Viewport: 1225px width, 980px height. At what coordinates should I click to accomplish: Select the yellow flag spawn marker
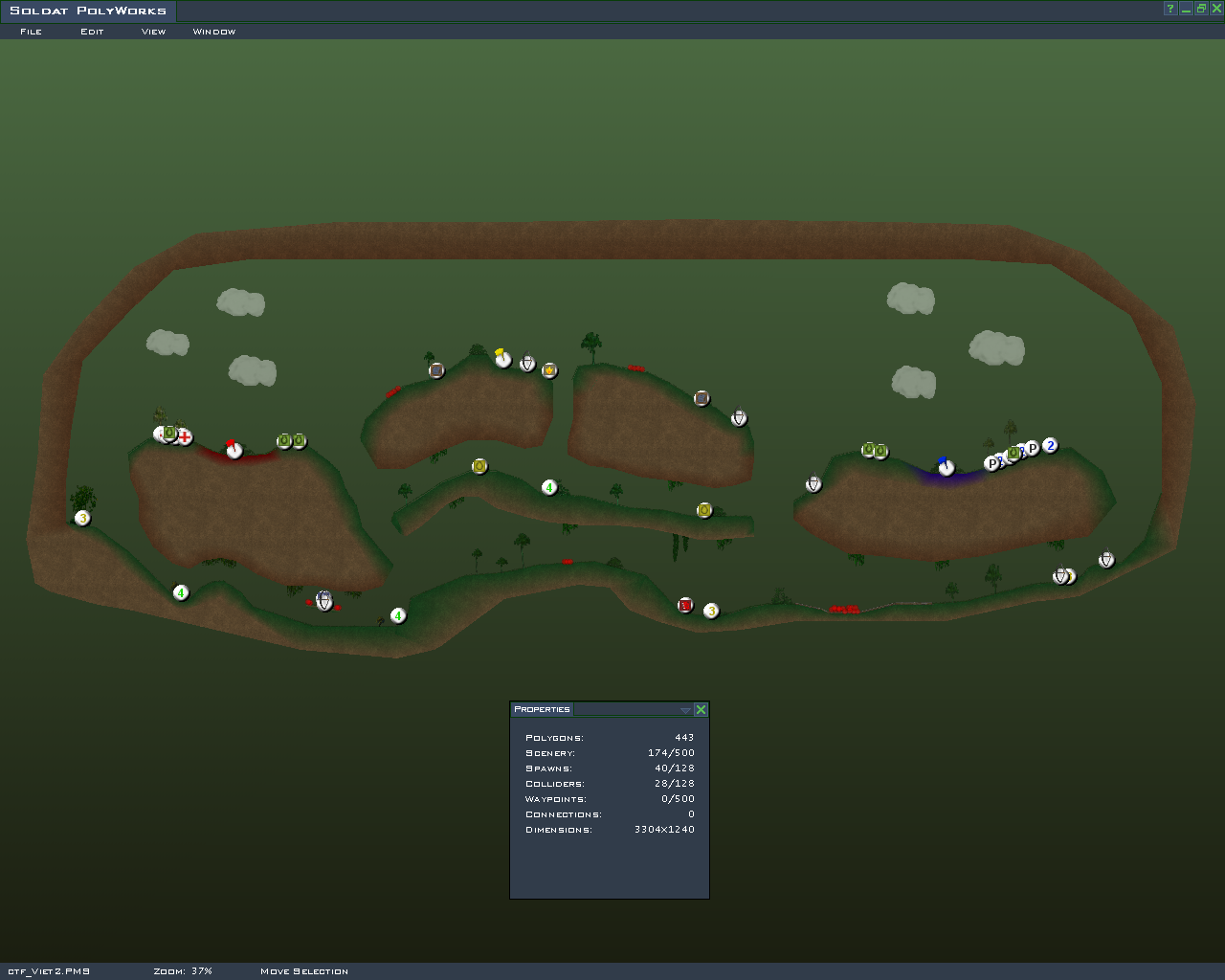(502, 359)
